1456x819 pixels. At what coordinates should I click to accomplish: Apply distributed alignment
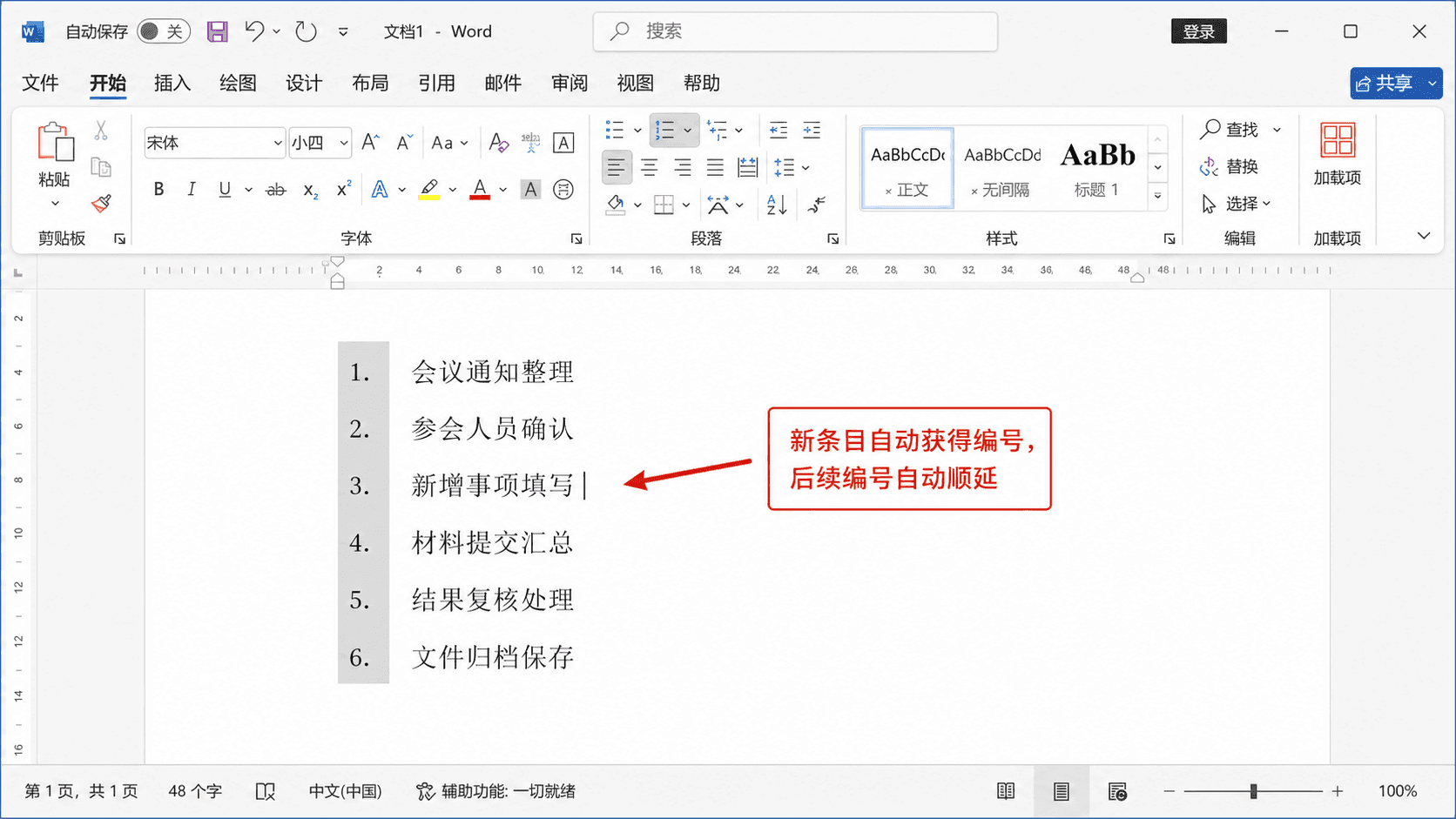[747, 167]
